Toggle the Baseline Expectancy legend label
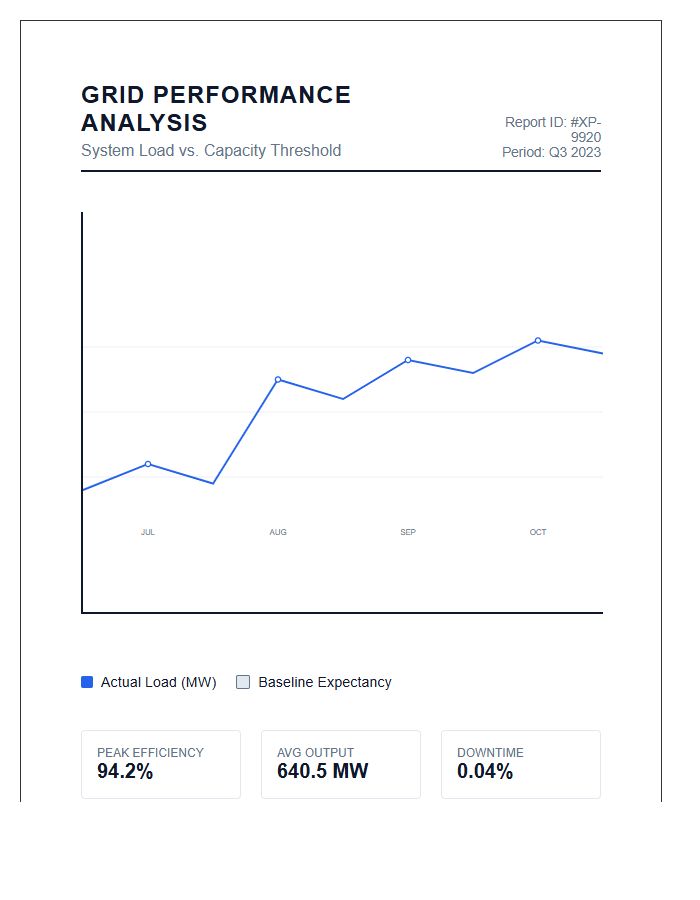 325,682
